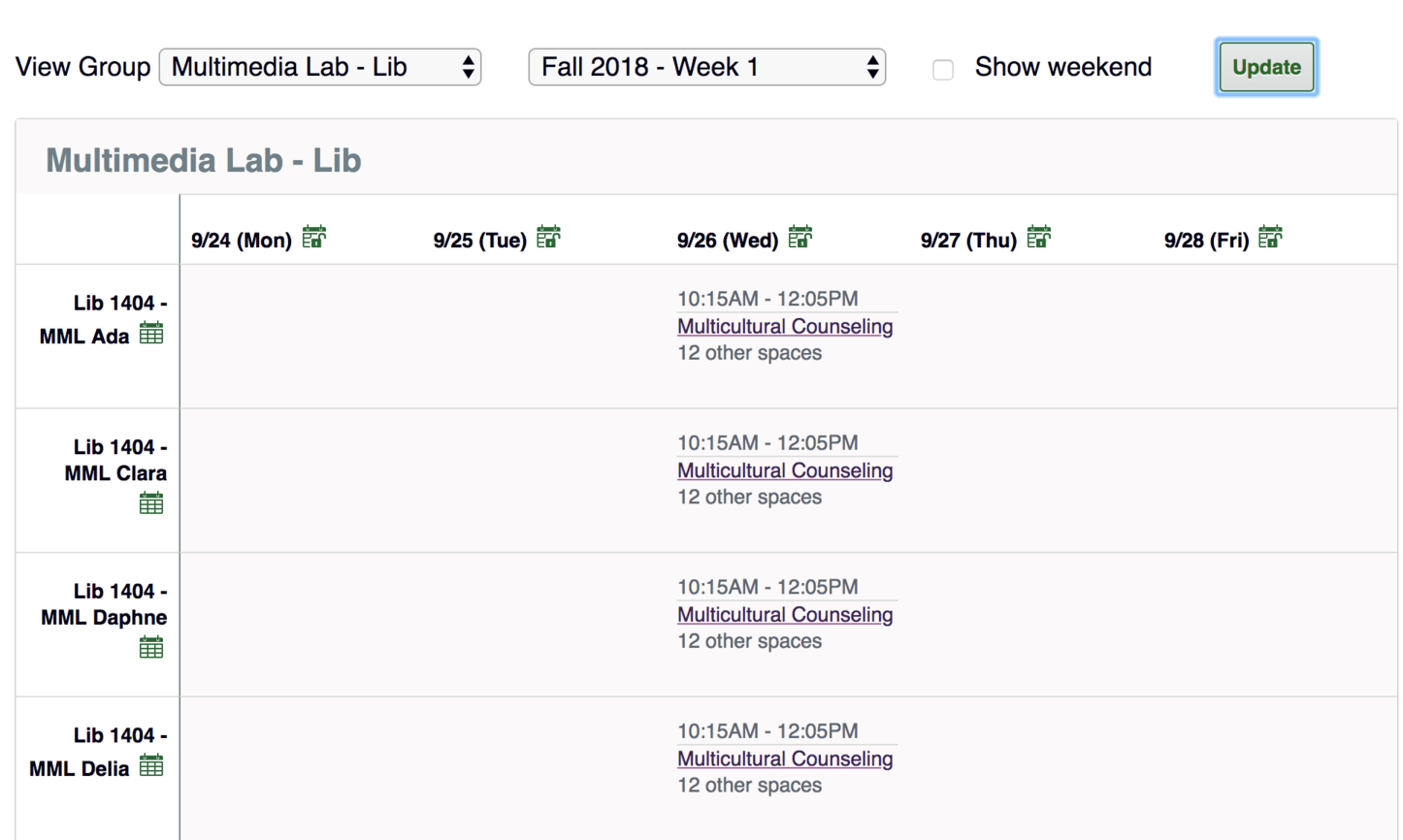Open the Fall 2018 - Week 1 dropdown
The image size is (1403, 840).
tap(706, 67)
